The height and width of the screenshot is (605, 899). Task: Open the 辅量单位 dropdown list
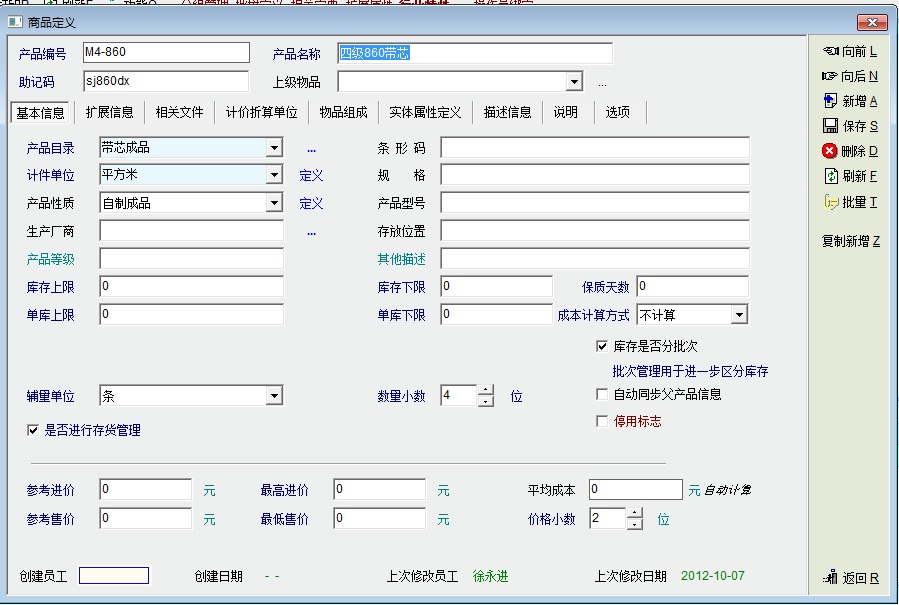pyautogui.click(x=274, y=397)
